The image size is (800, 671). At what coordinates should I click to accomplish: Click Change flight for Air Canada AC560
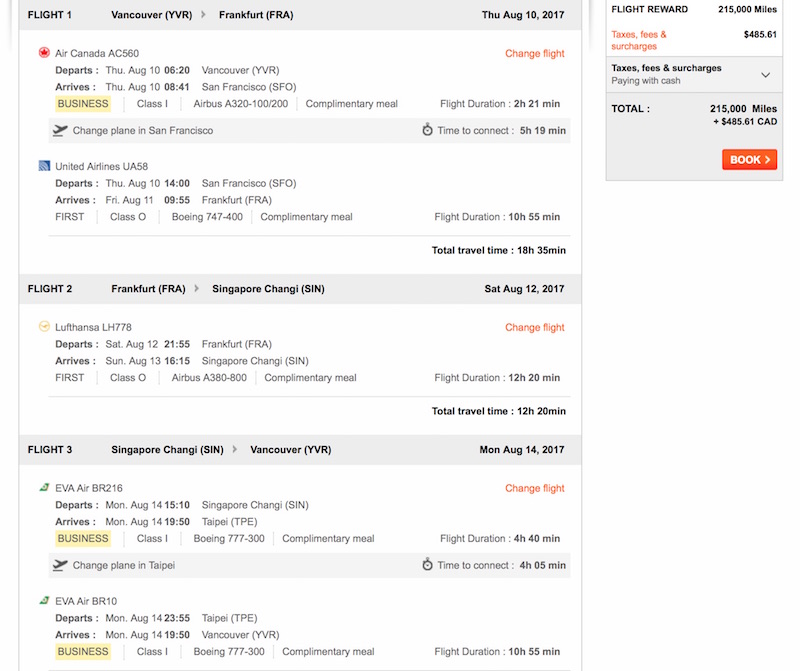(x=534, y=54)
